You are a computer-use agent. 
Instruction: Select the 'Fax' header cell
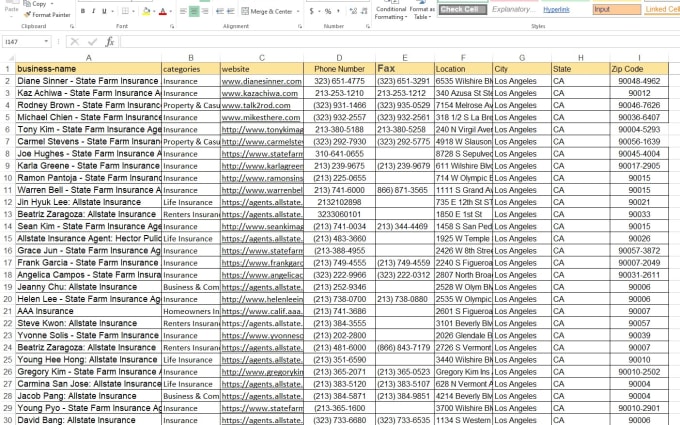405,69
